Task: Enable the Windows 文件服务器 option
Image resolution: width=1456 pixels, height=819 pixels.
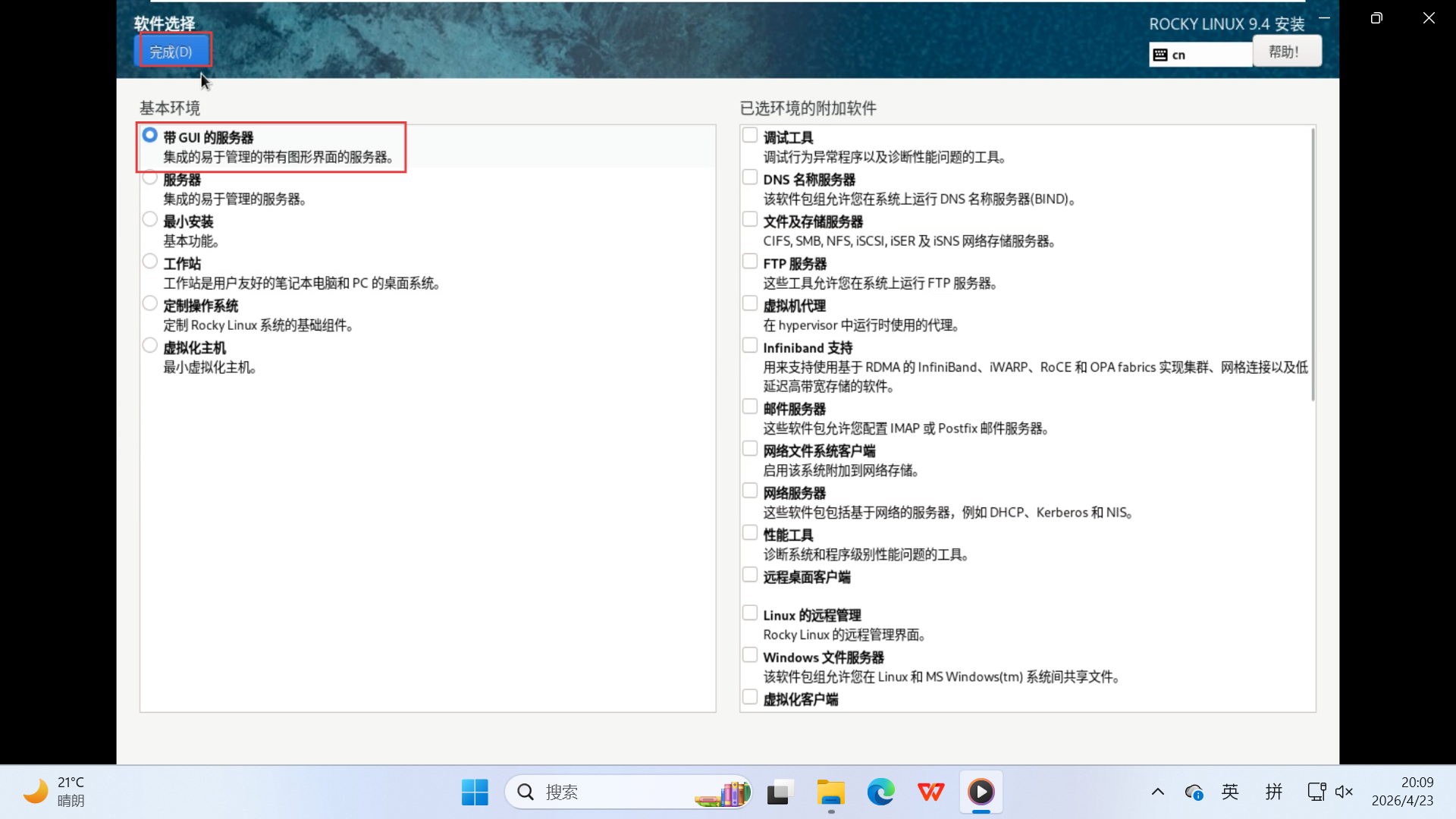Action: 750,655
